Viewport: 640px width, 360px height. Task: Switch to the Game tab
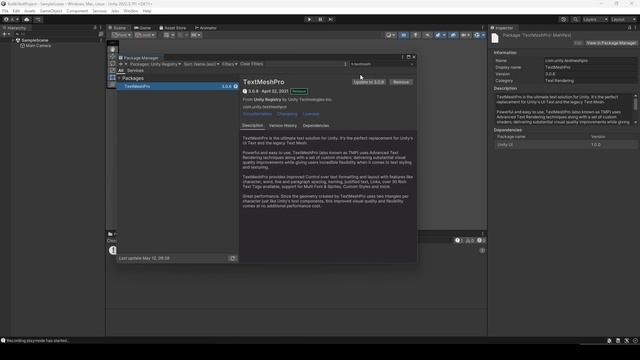tap(142, 28)
